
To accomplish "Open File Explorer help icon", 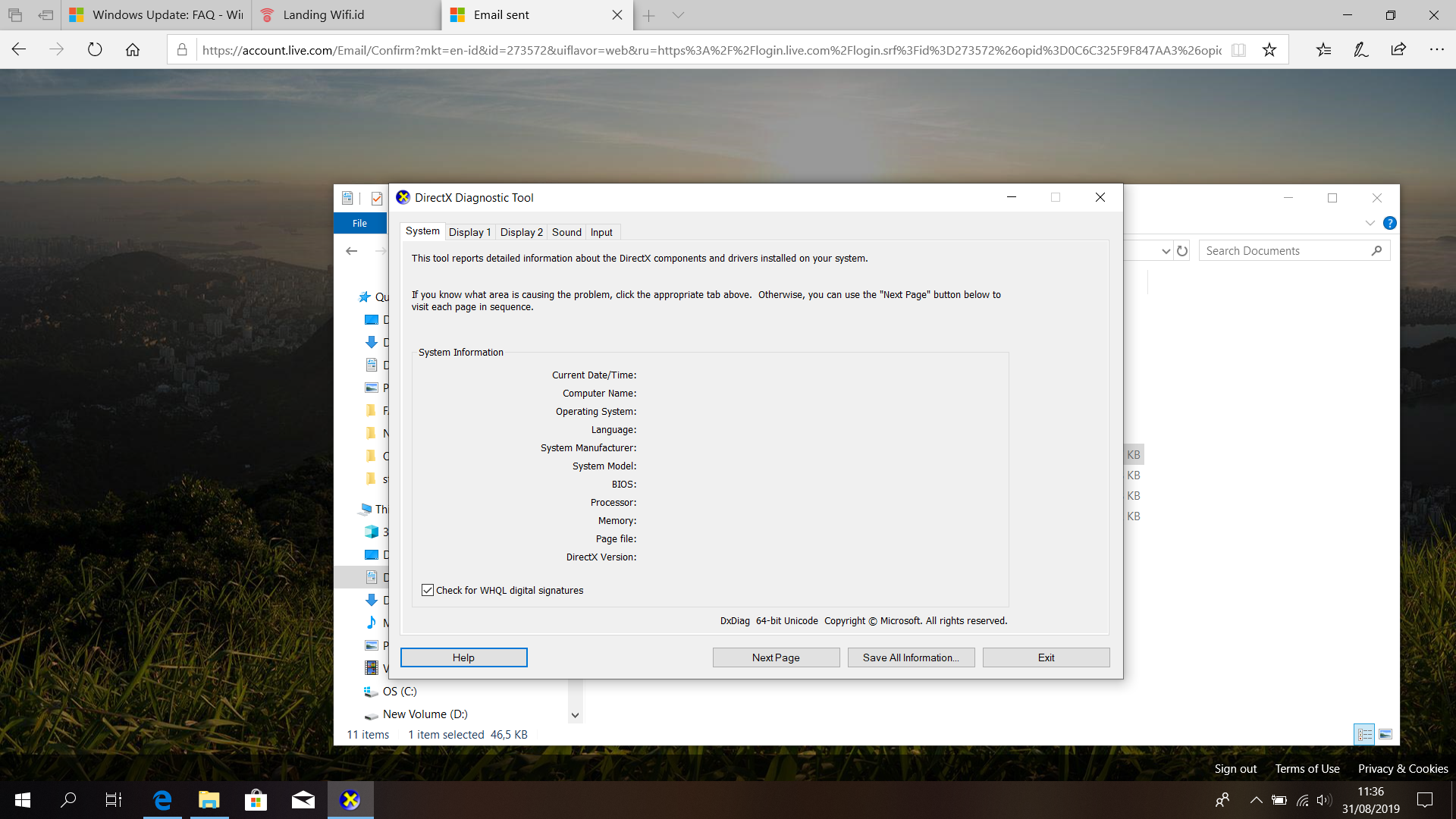I will [1389, 223].
